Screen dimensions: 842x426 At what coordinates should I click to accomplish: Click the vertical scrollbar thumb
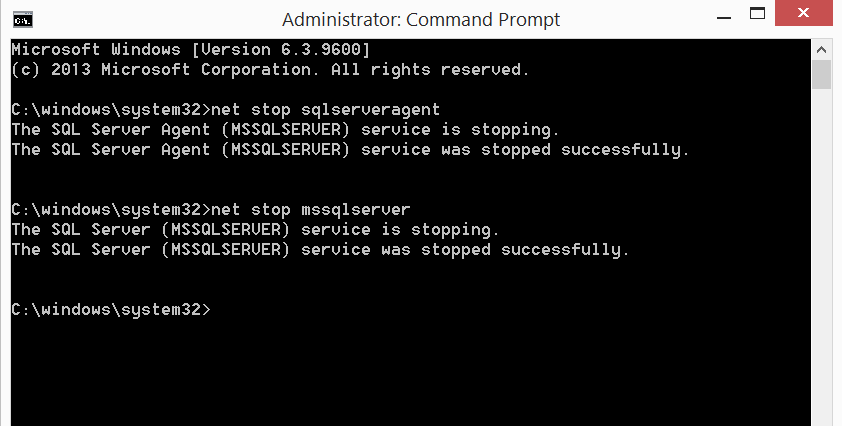point(821,75)
